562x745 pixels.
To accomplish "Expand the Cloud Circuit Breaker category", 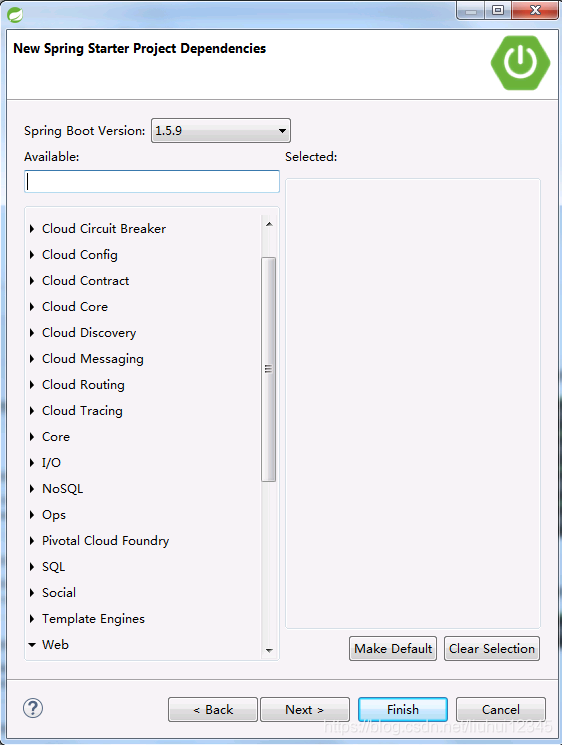I will (x=32, y=229).
